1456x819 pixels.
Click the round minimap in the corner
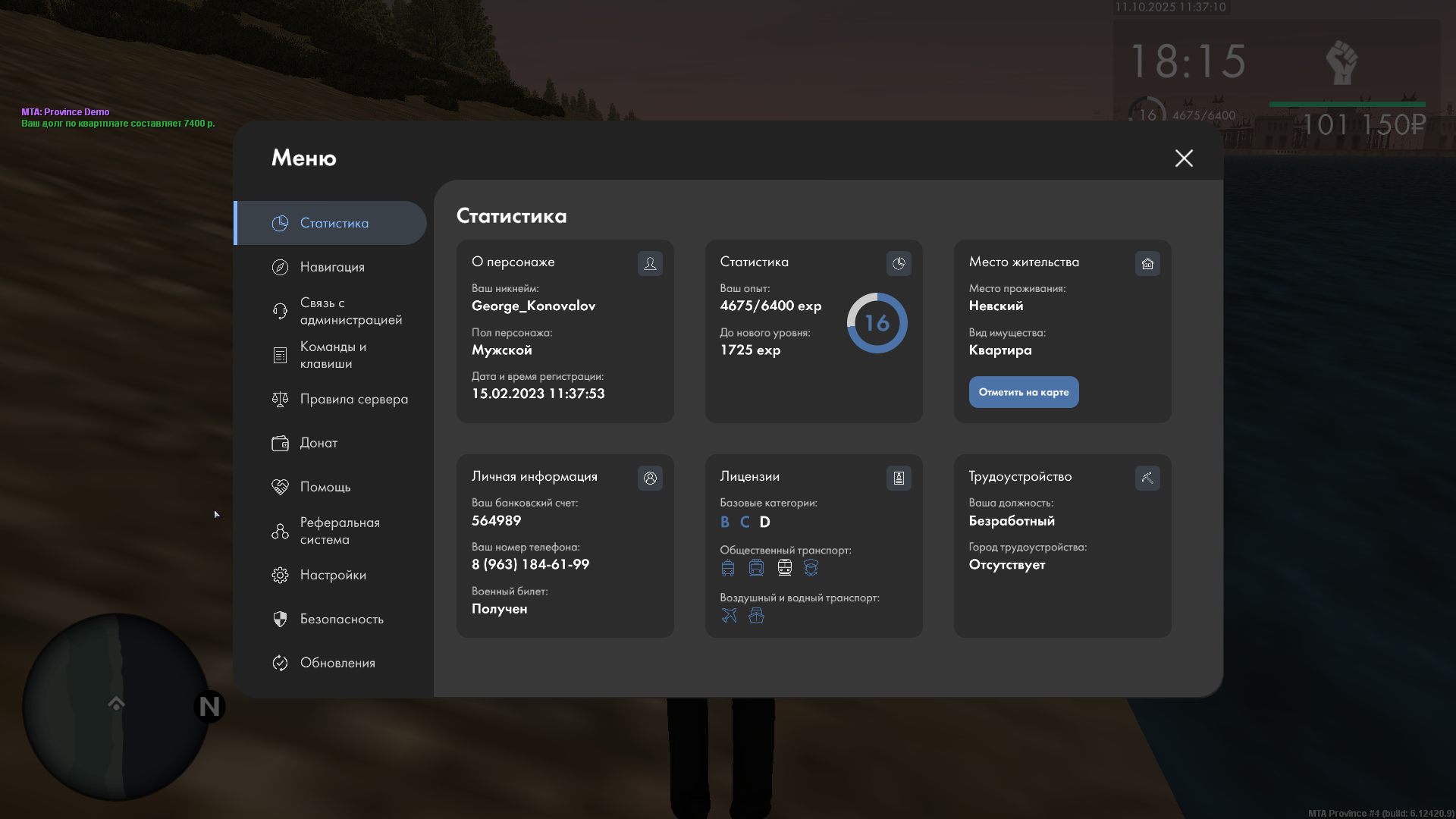coord(116,706)
